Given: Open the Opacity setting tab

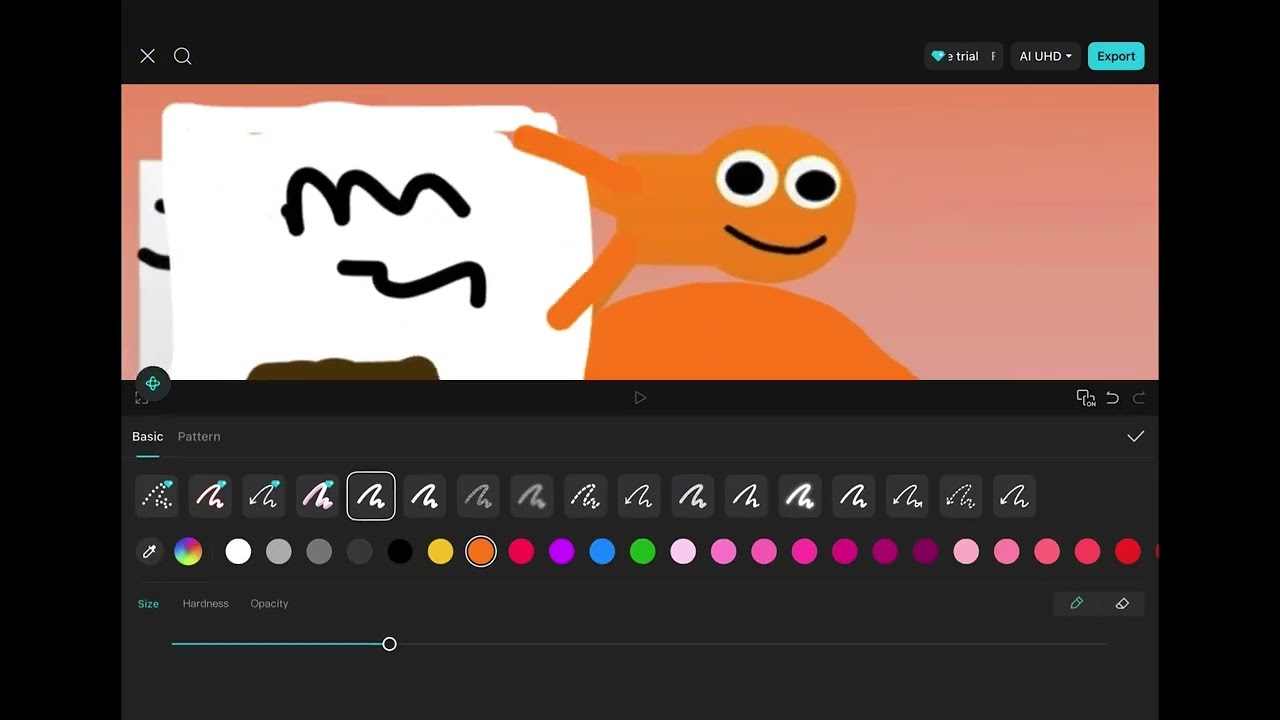Looking at the screenshot, I should click(269, 604).
